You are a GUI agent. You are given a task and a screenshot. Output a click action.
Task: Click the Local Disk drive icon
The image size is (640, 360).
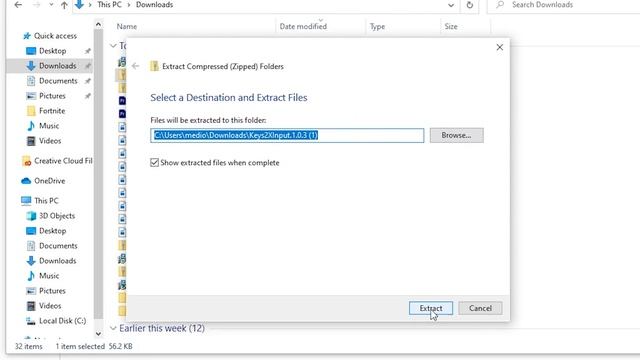[x=31, y=321]
